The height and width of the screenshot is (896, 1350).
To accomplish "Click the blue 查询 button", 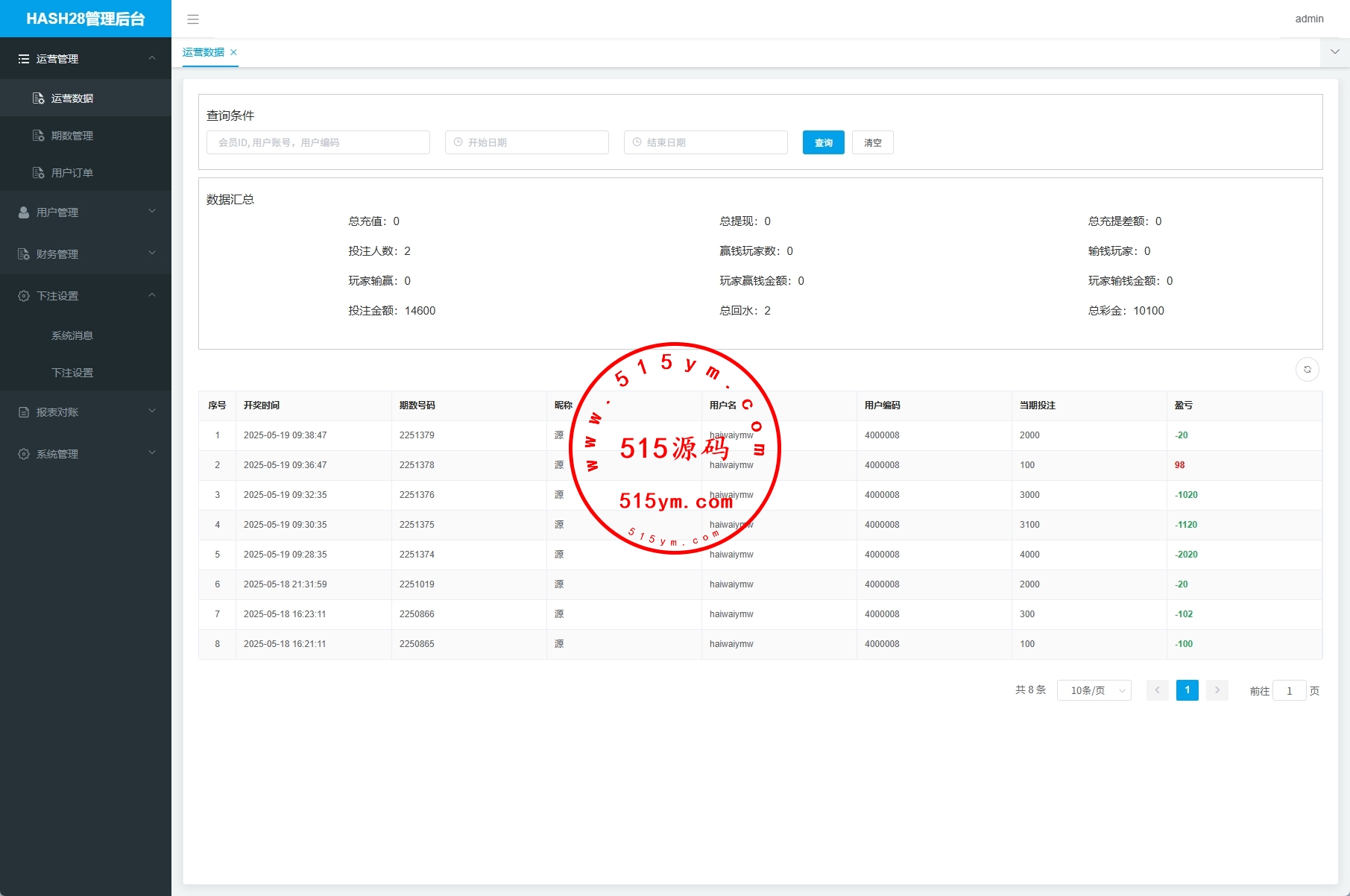I will [823, 142].
